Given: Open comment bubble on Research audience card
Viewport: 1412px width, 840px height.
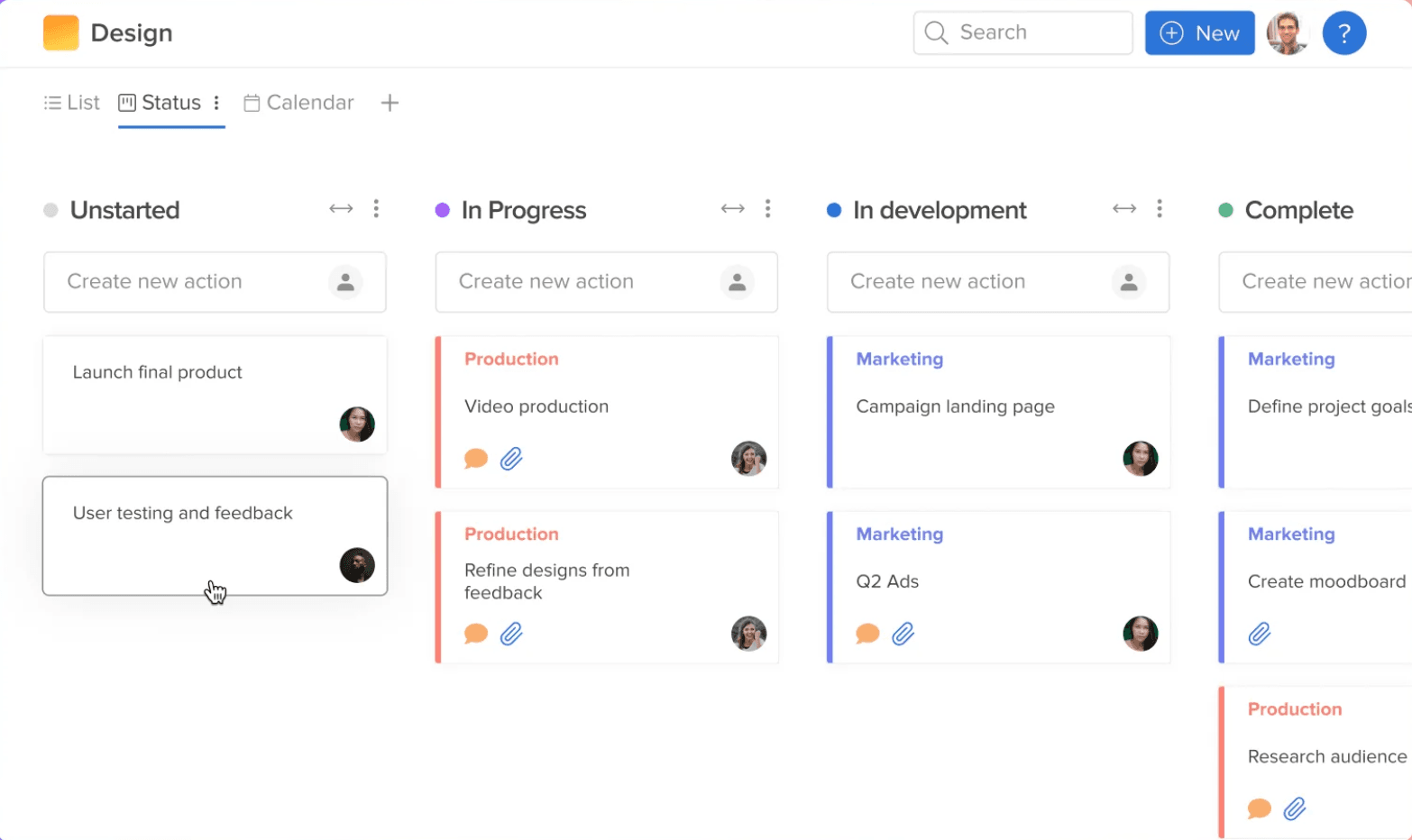Looking at the screenshot, I should [x=1258, y=808].
